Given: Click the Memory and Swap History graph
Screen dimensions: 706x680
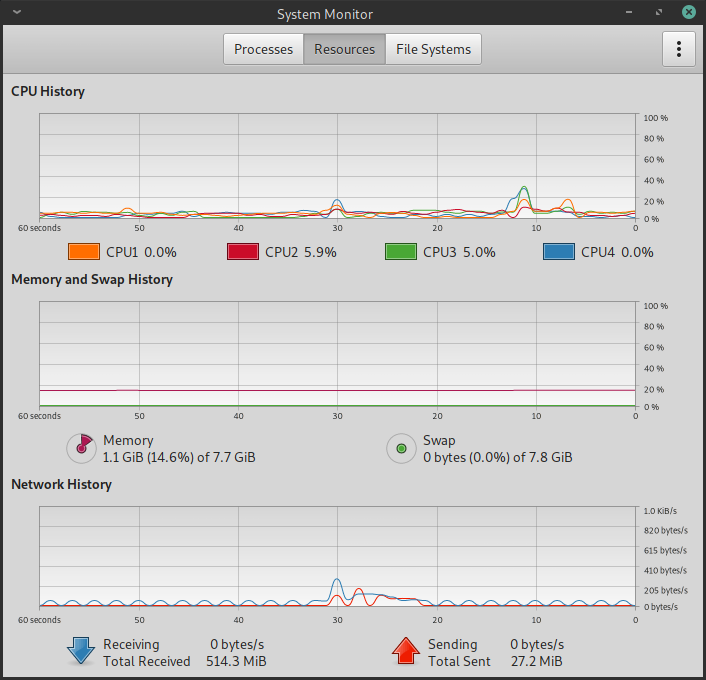Looking at the screenshot, I should 337,354.
